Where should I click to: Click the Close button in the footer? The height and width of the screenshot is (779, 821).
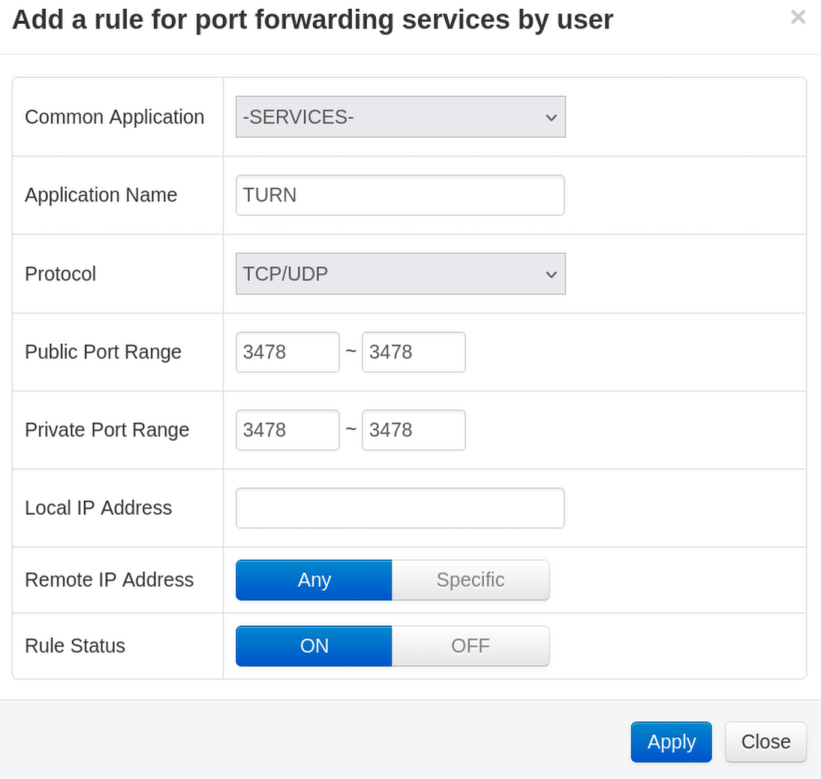click(765, 742)
